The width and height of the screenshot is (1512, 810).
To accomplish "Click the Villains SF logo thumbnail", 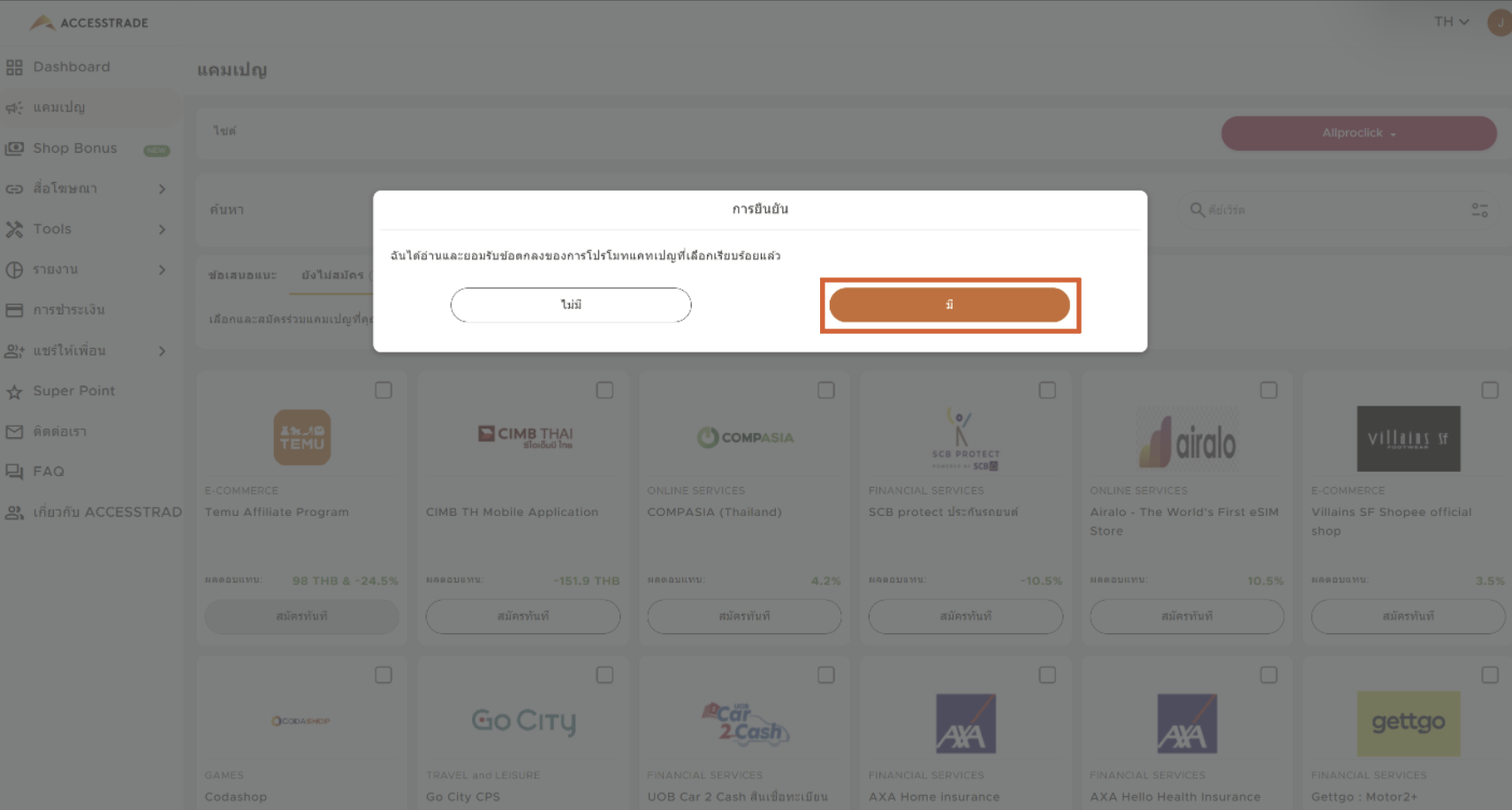I will 1408,438.
